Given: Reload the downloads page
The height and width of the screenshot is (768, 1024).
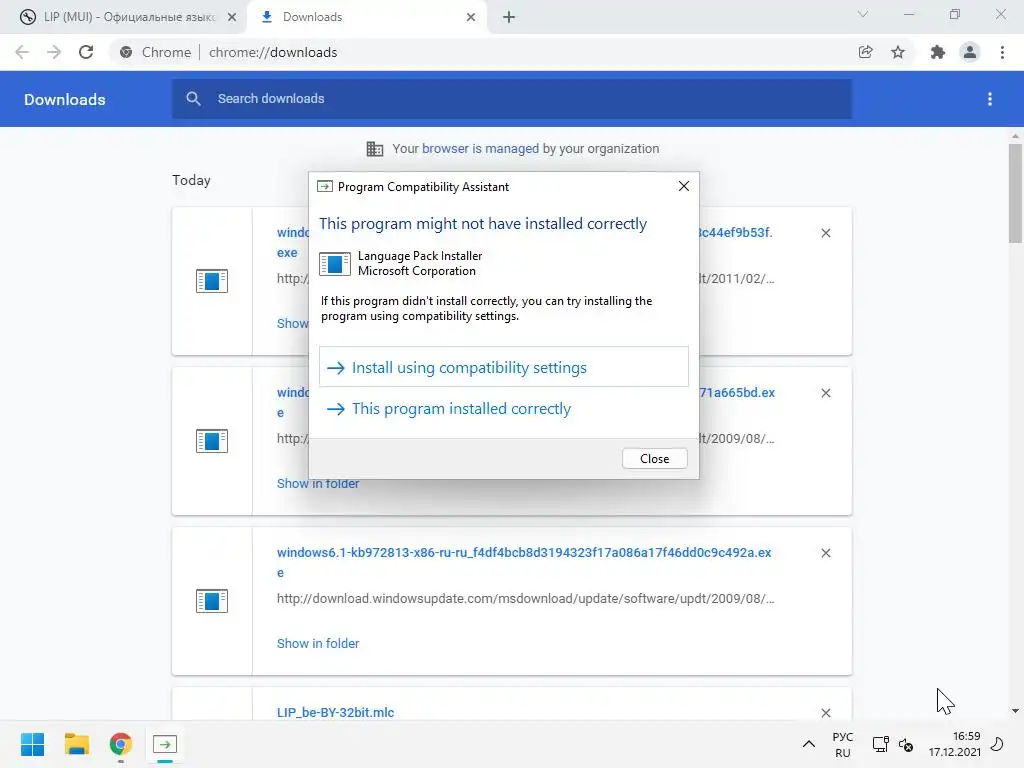Looking at the screenshot, I should point(86,52).
